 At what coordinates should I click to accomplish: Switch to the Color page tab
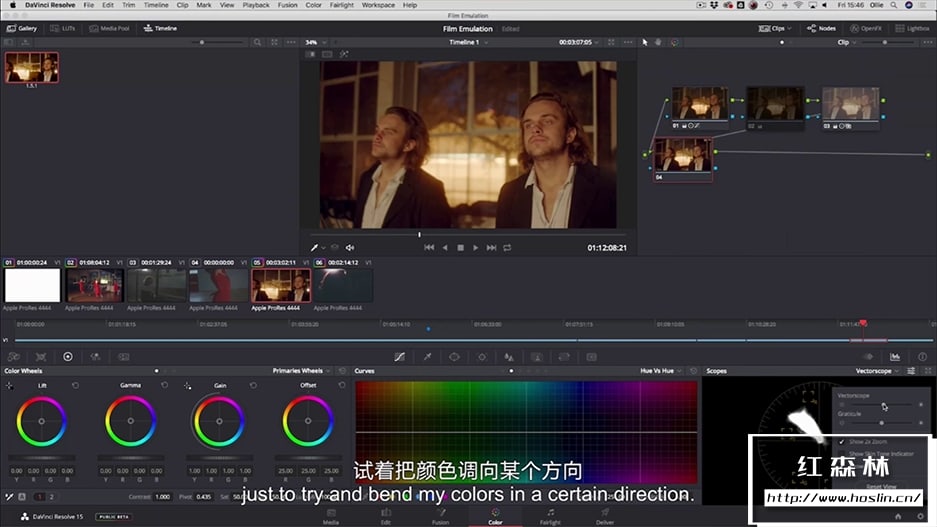click(x=495, y=516)
